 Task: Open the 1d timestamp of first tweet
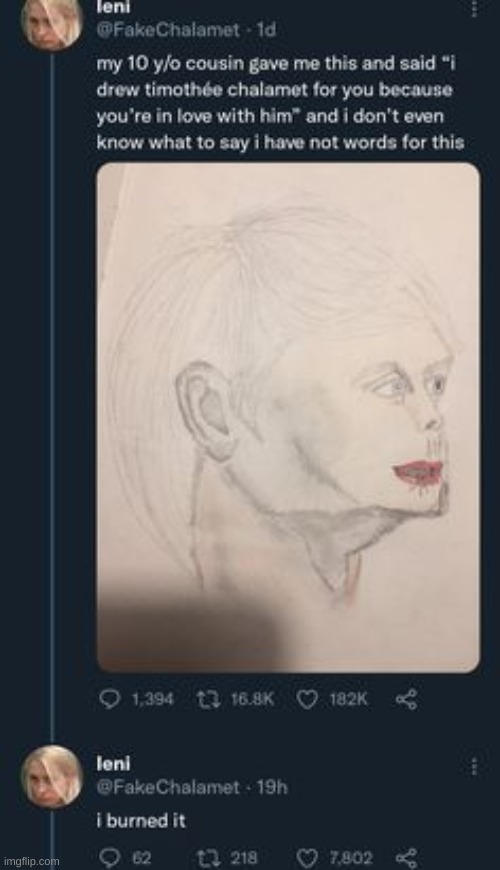pos(266,29)
